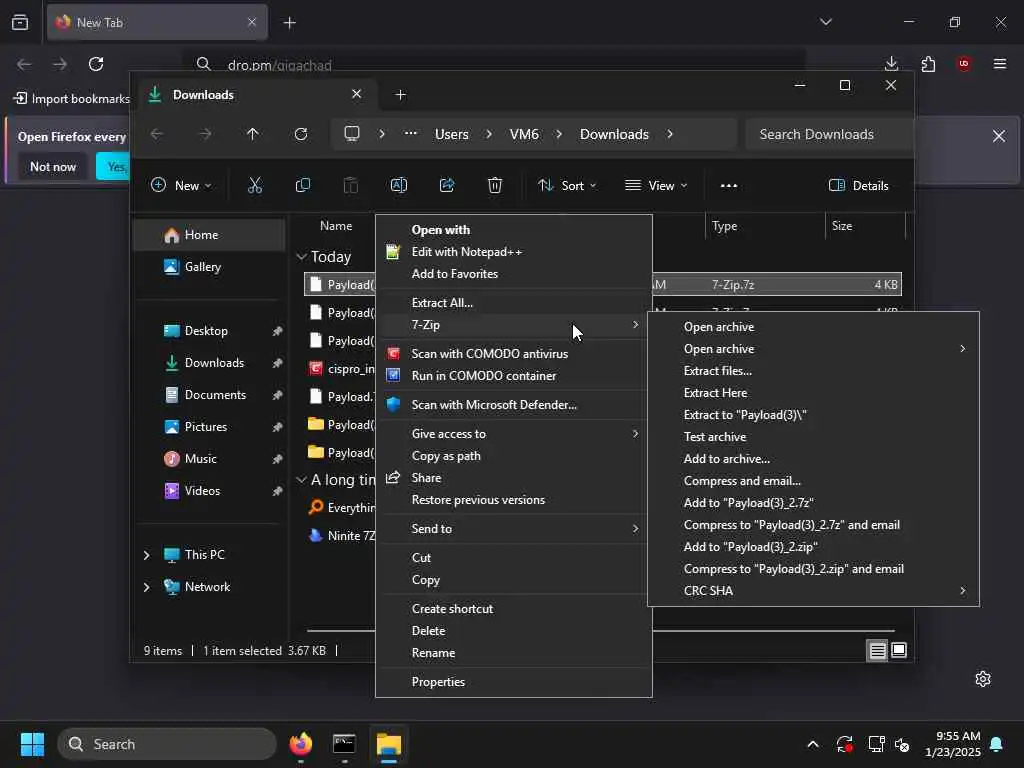Select Test archive in 7-Zip submenu
1024x768 pixels.
click(x=813, y=437)
